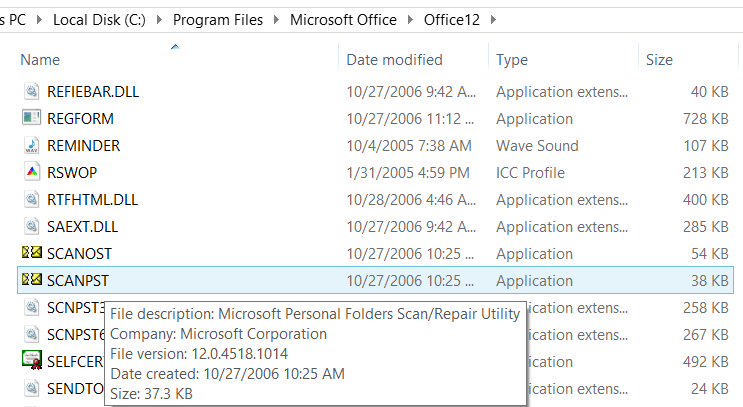
Task: Click the SENDTO DLL icon
Action: click(x=32, y=388)
